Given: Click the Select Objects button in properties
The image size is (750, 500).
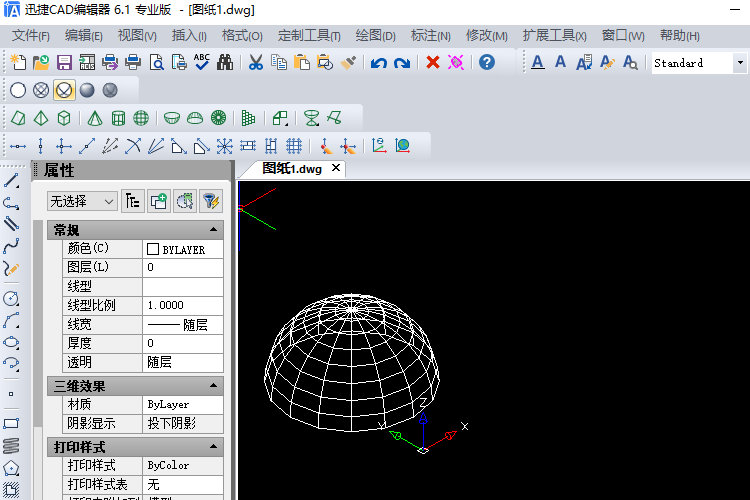Looking at the screenshot, I should [x=185, y=201].
